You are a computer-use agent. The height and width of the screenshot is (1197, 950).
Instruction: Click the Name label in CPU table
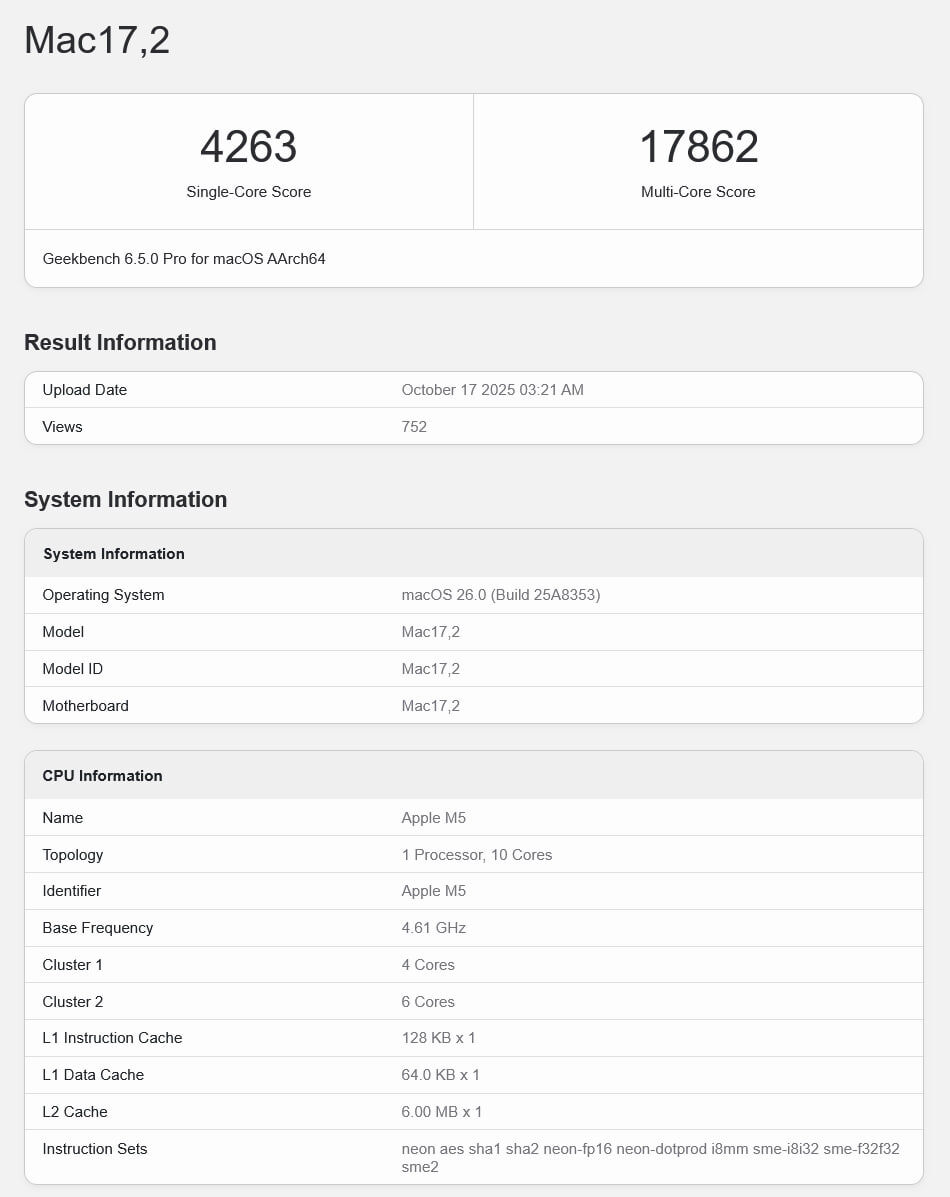point(63,818)
